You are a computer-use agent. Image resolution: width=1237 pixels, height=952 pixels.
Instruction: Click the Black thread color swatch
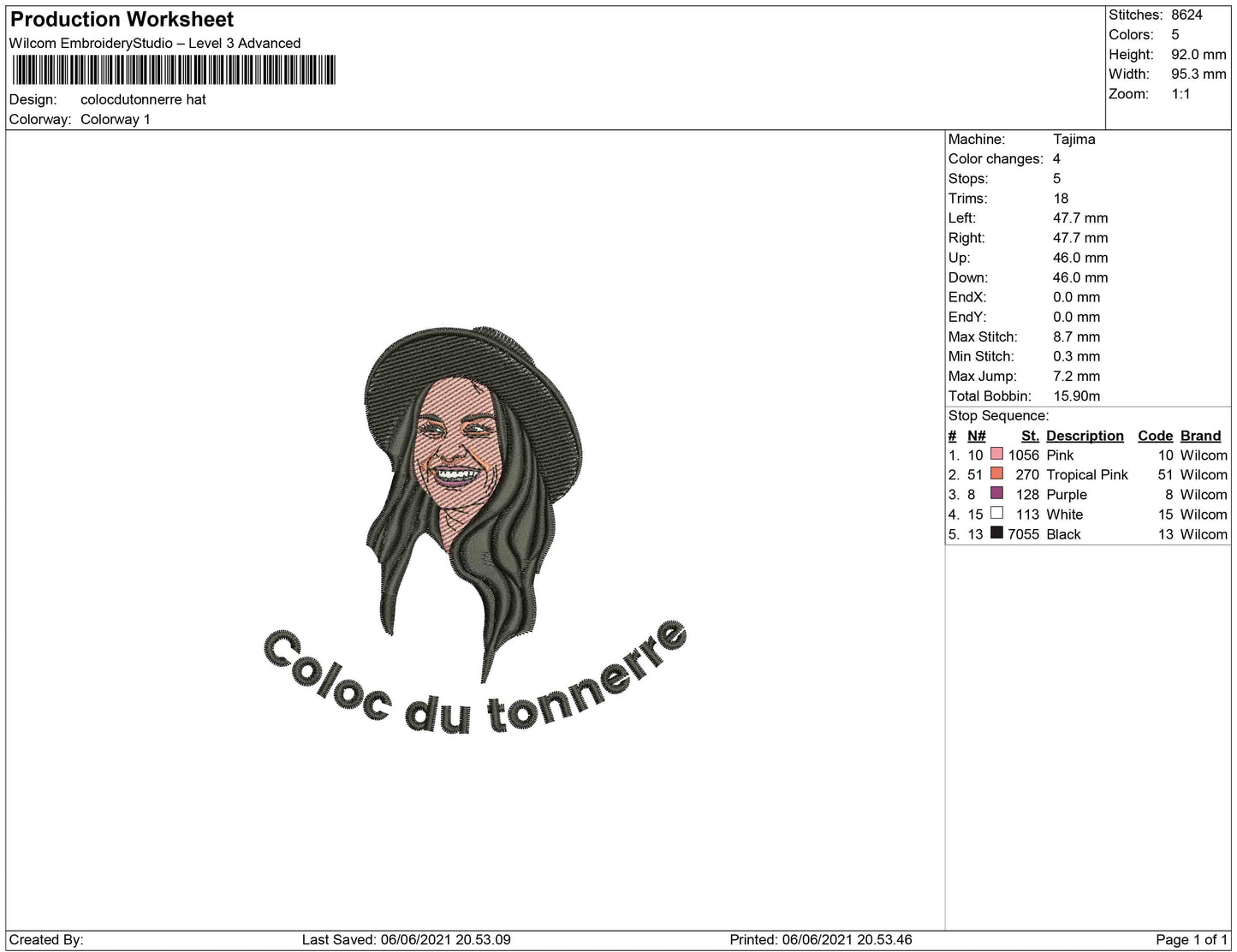click(x=996, y=533)
